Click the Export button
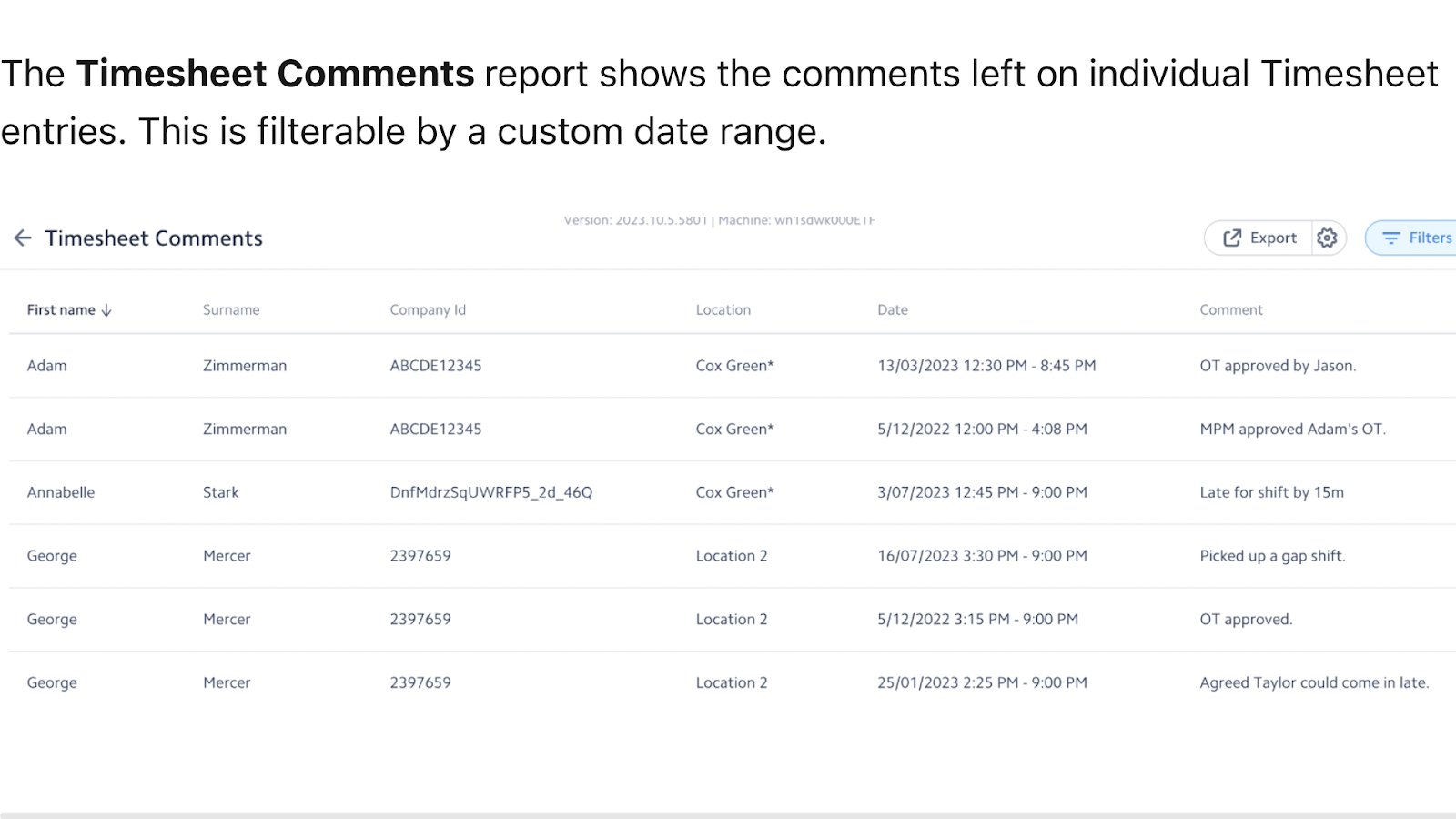1456x819 pixels. click(1260, 238)
